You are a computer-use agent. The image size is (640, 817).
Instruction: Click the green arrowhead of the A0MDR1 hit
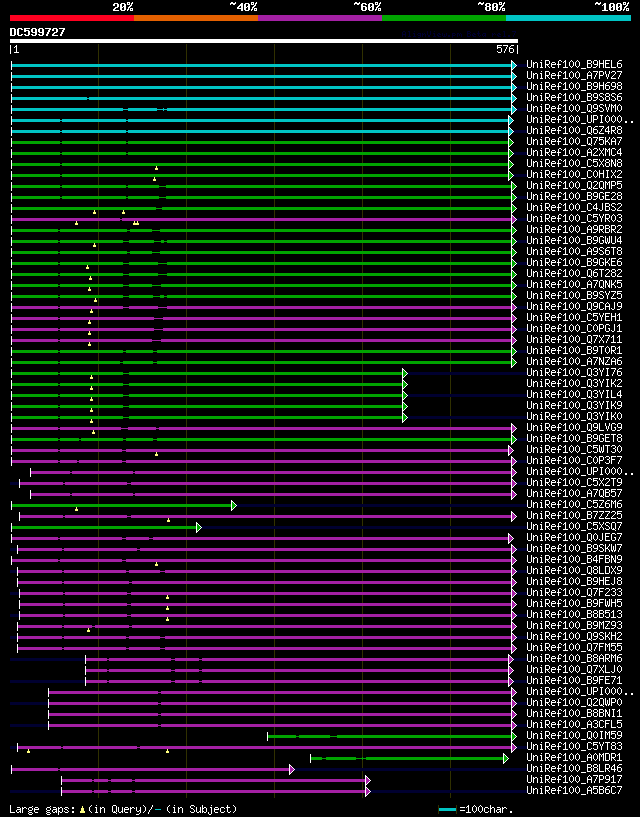[506, 758]
